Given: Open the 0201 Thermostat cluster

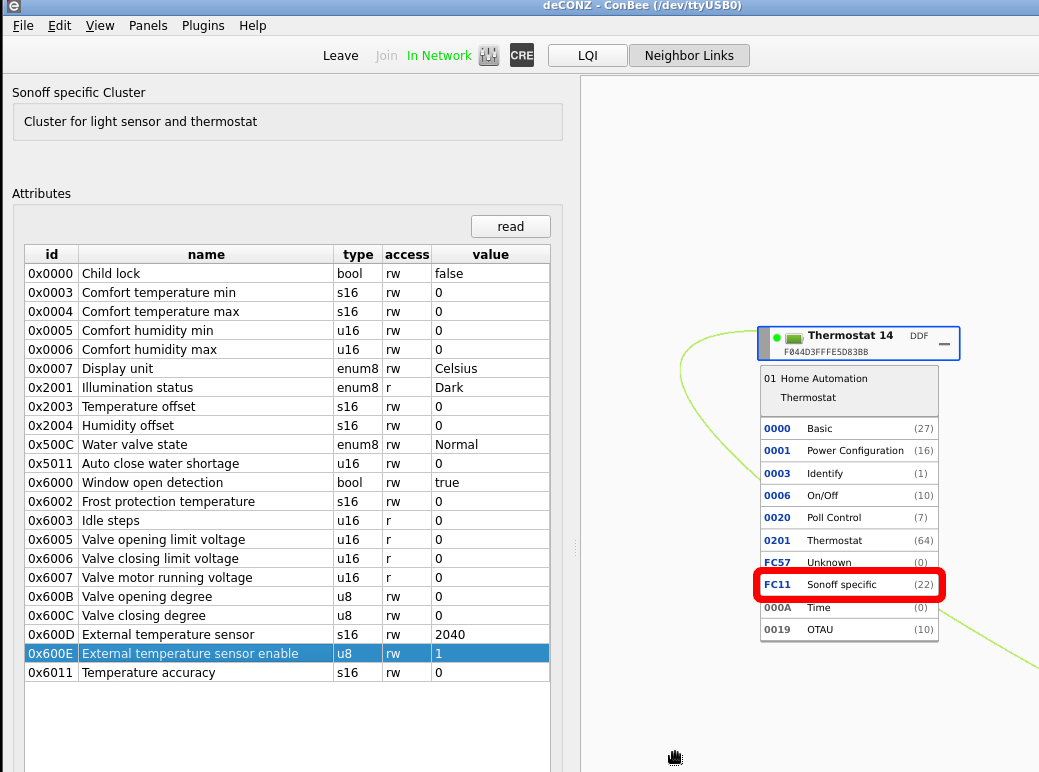Looking at the screenshot, I should 849,541.
